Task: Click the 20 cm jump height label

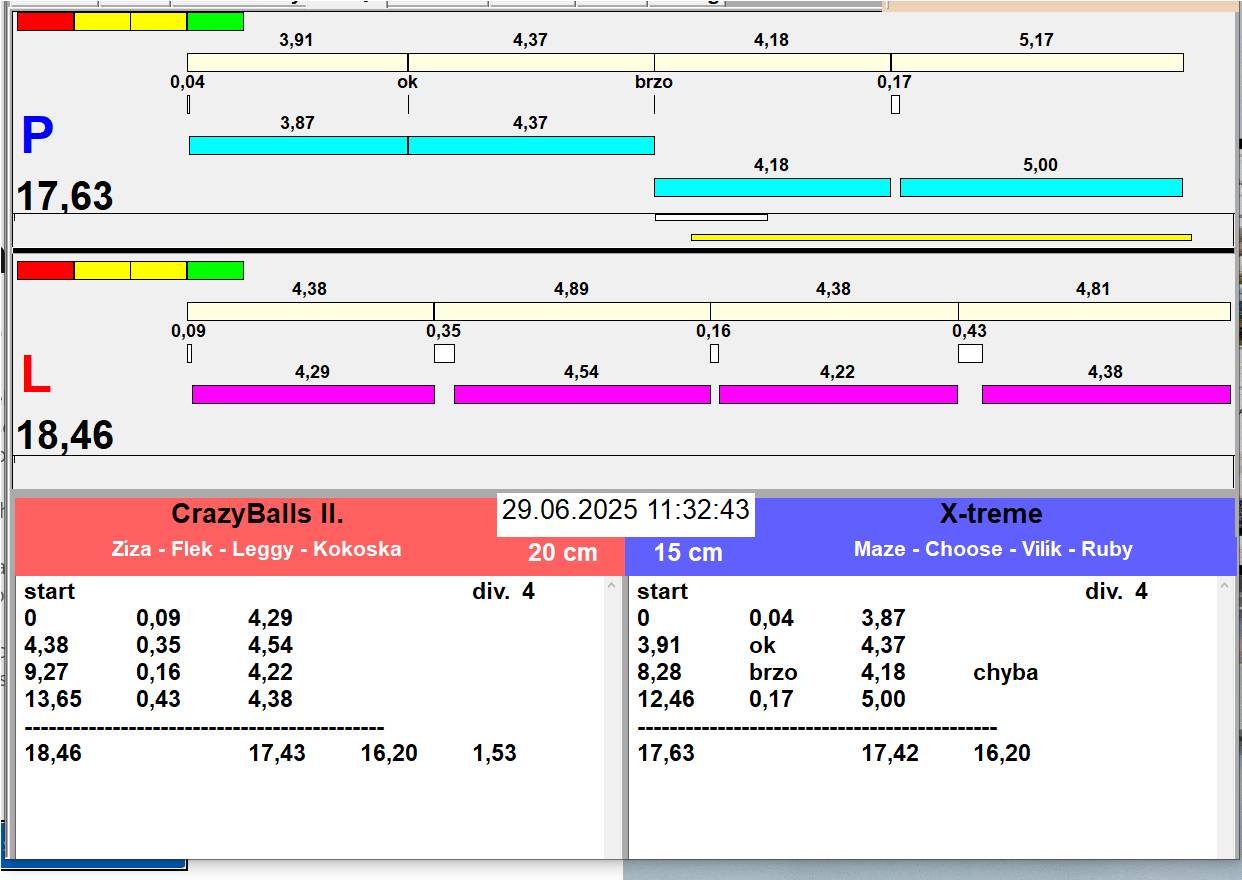Action: point(562,552)
